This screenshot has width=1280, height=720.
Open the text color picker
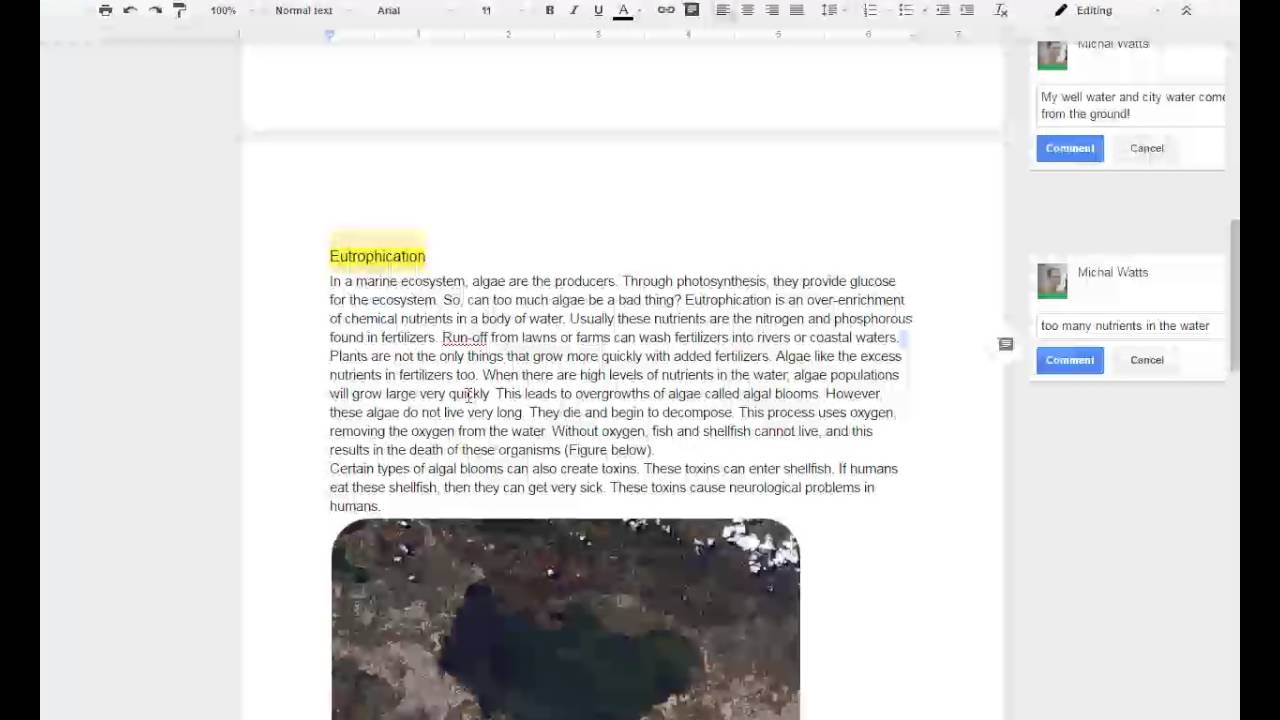click(623, 10)
